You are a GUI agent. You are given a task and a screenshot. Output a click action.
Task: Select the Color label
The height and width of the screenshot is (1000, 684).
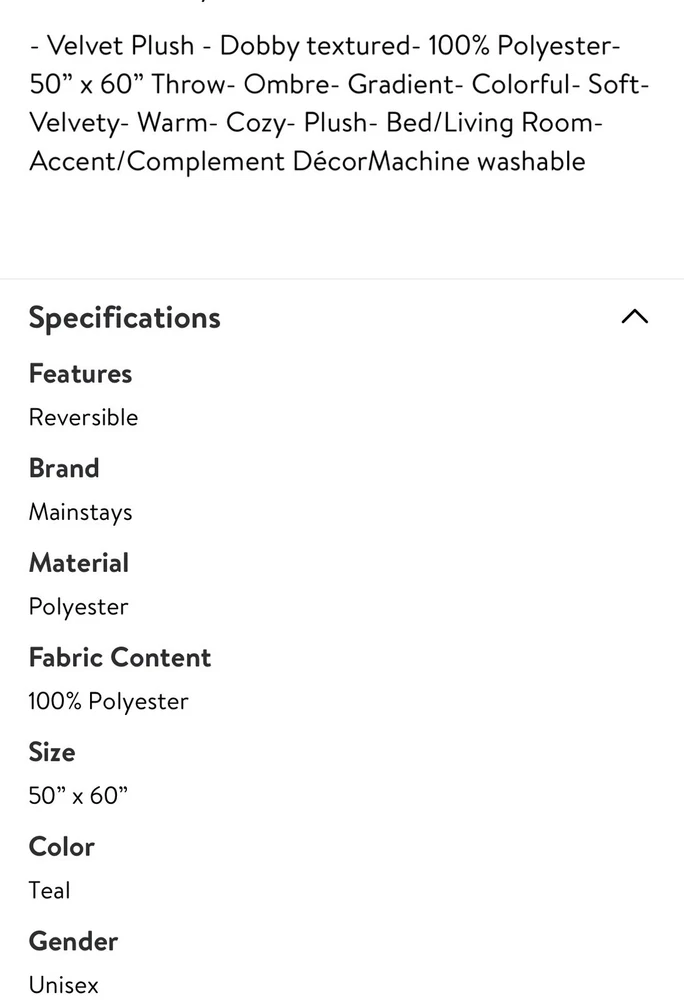click(x=62, y=846)
